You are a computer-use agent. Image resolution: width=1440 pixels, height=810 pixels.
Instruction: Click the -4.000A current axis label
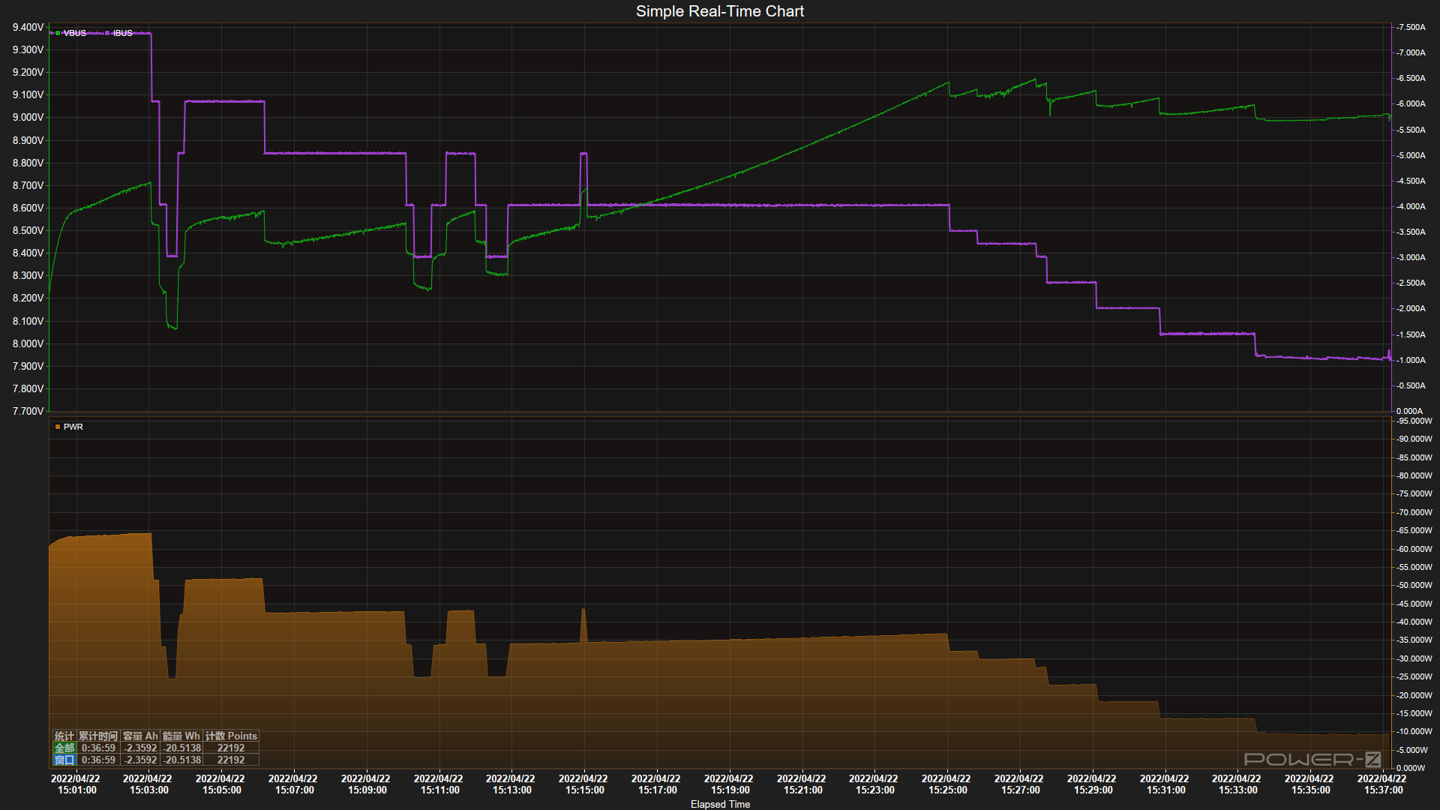pos(1410,207)
